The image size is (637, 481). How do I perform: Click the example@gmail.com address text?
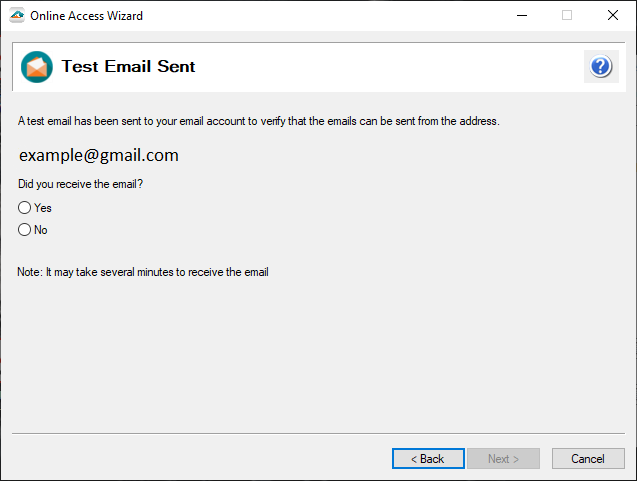coord(98,155)
